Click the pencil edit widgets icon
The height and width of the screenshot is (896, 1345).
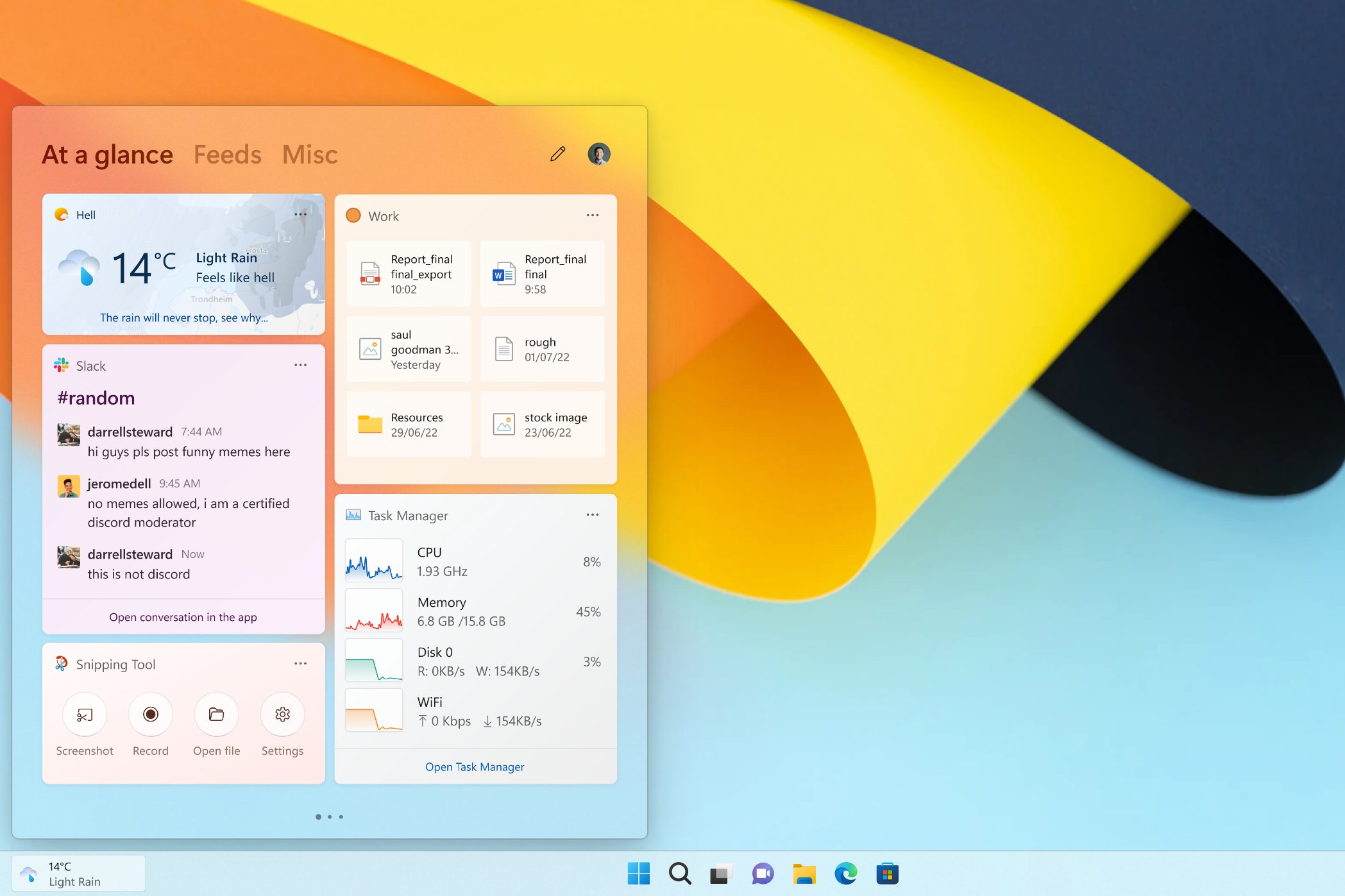pos(558,154)
